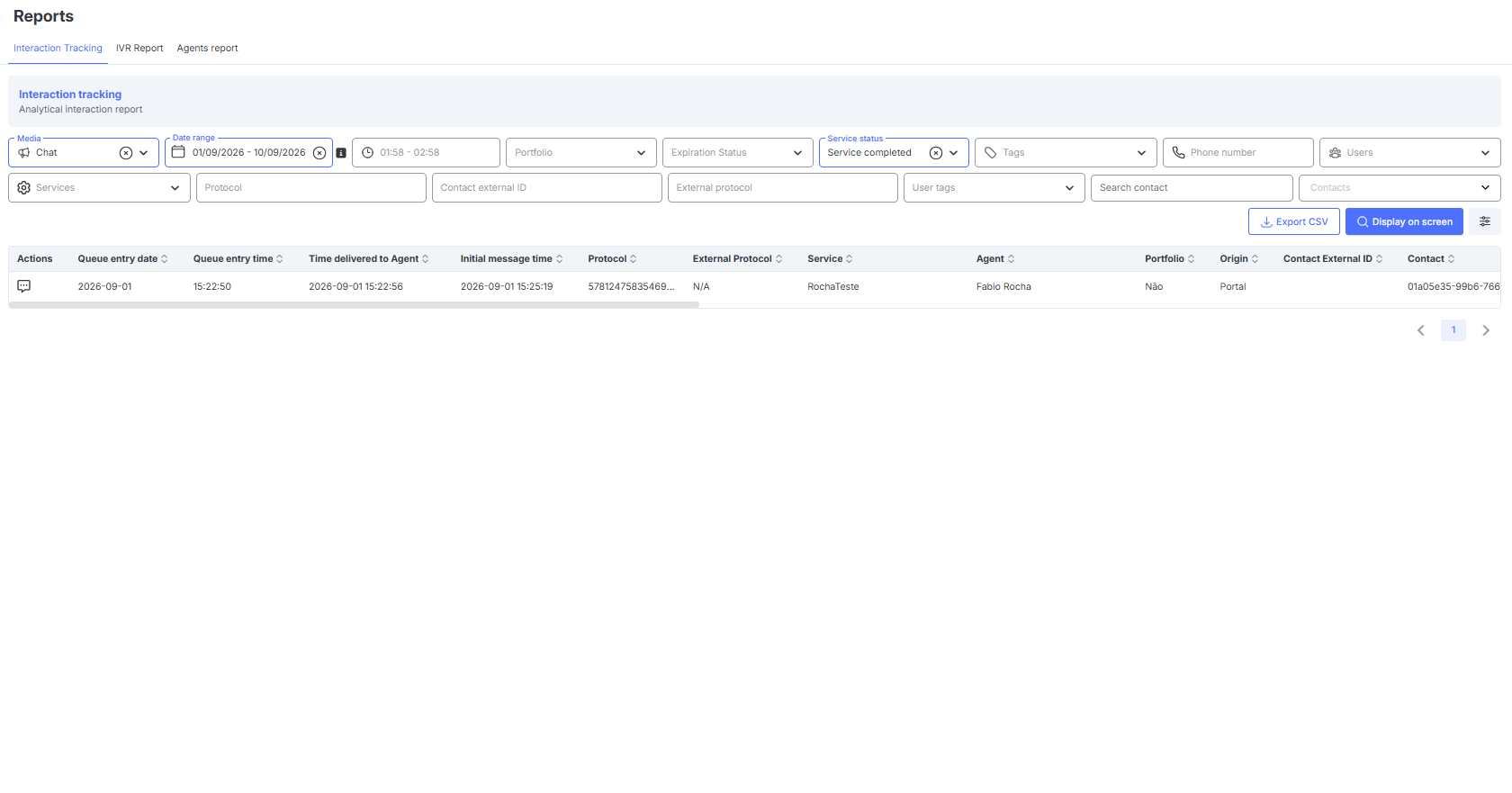Clear the Service completed status filter
This screenshot has width=1512, height=793.
(x=936, y=153)
